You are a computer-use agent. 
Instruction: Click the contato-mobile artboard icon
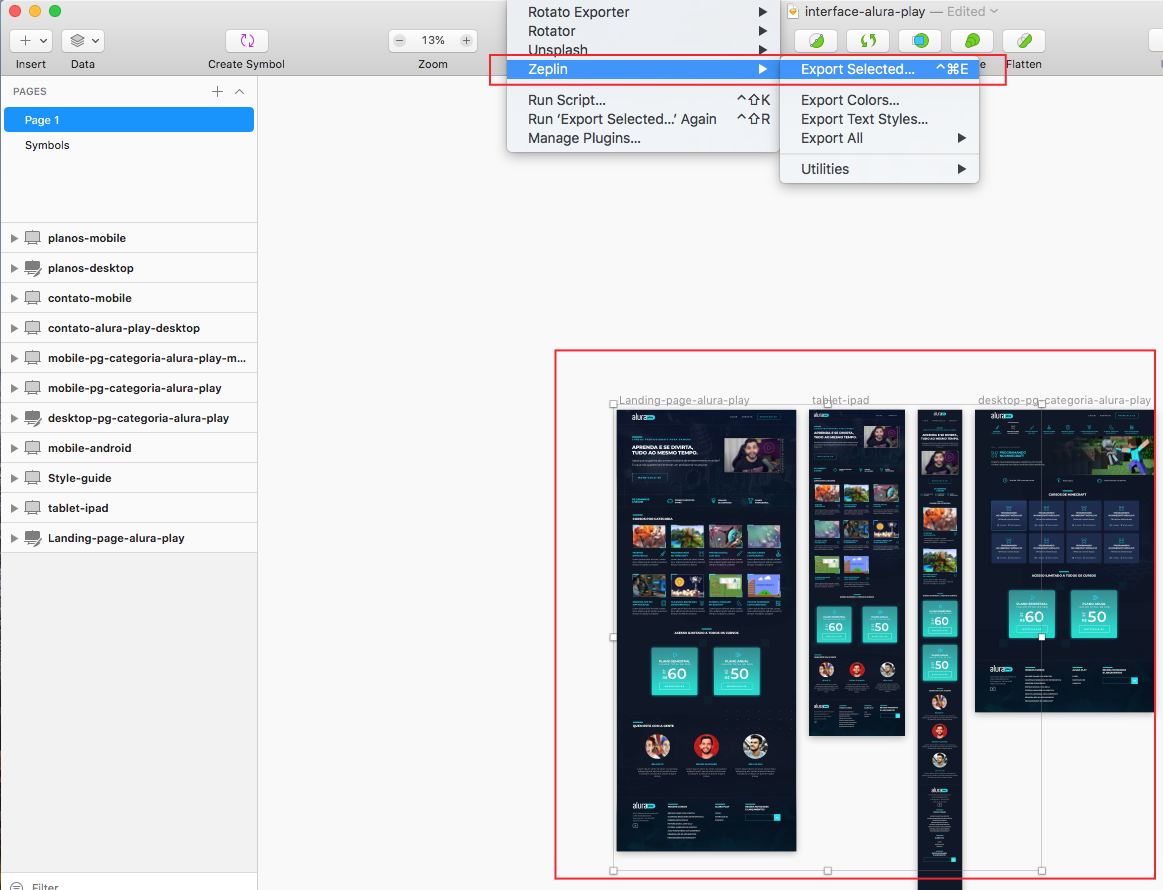33,298
